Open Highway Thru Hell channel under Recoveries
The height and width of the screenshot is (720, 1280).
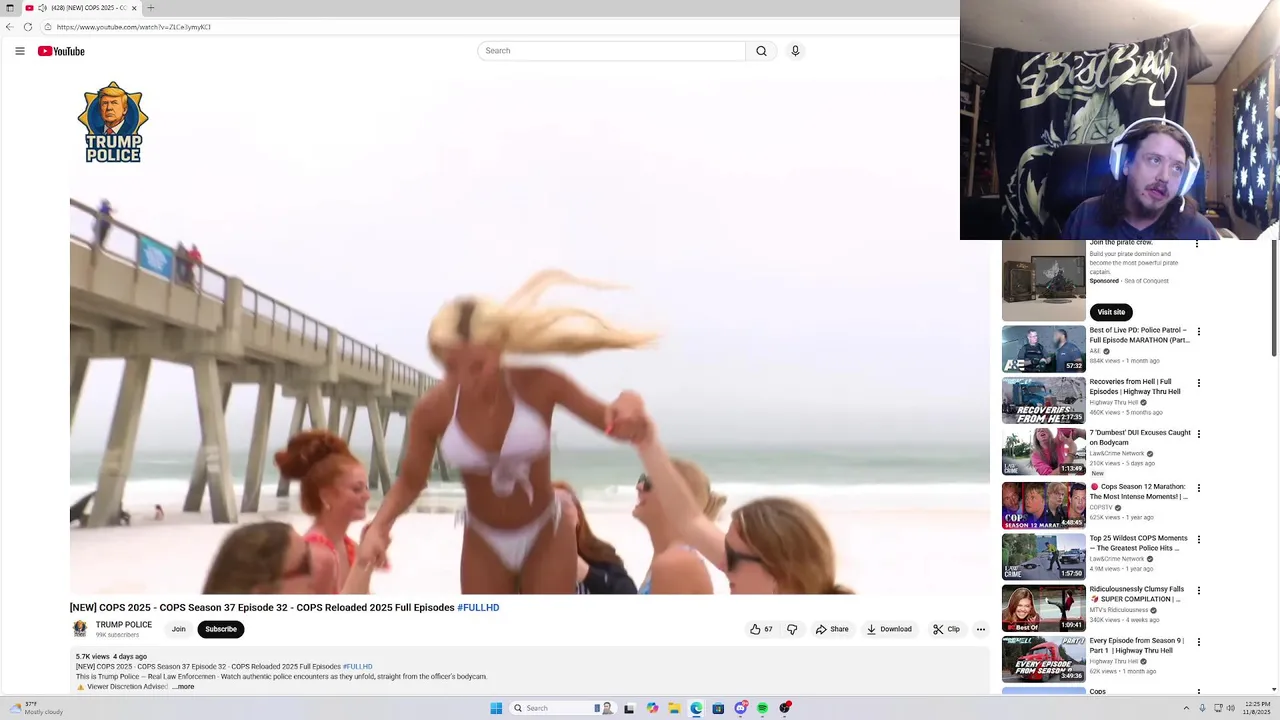(1114, 403)
